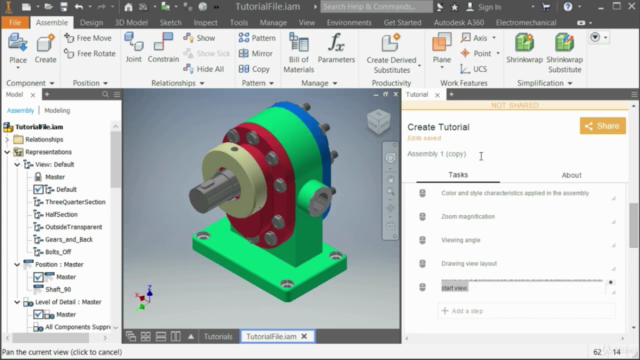Open Bill of Materials
This screenshot has height=360, width=640.
click(298, 53)
